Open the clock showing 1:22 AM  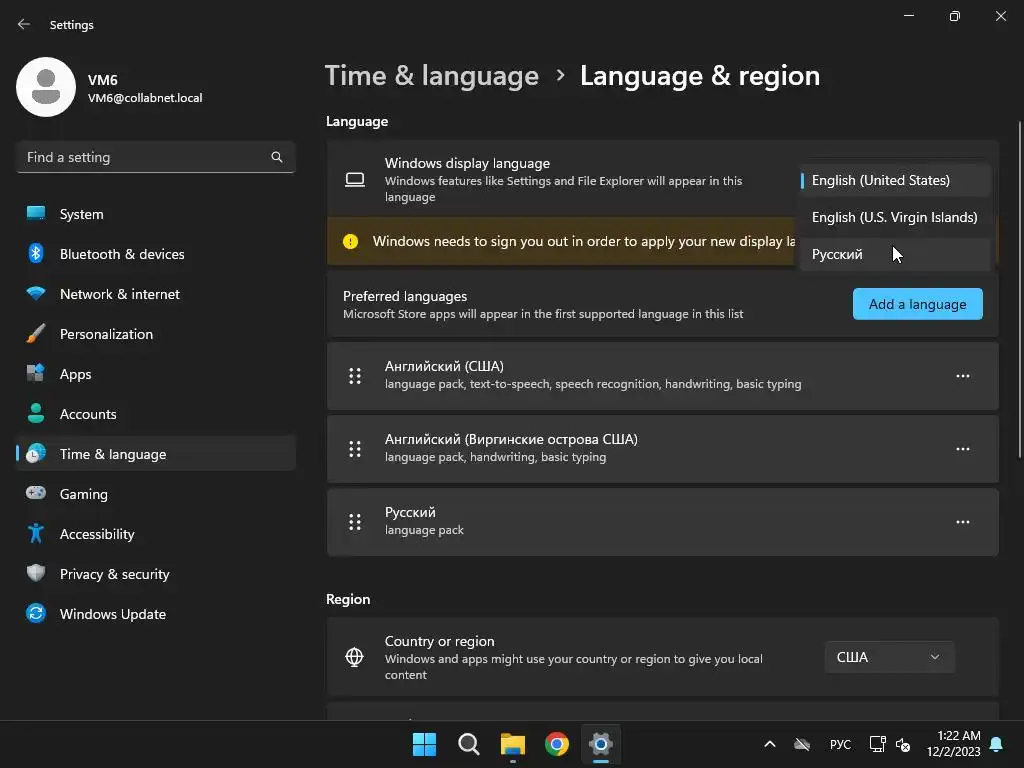coord(953,744)
